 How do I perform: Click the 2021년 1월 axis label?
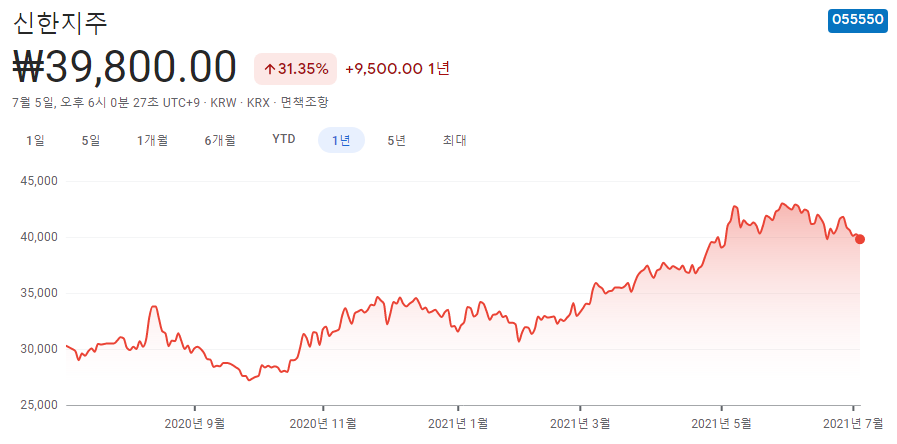pos(458,424)
